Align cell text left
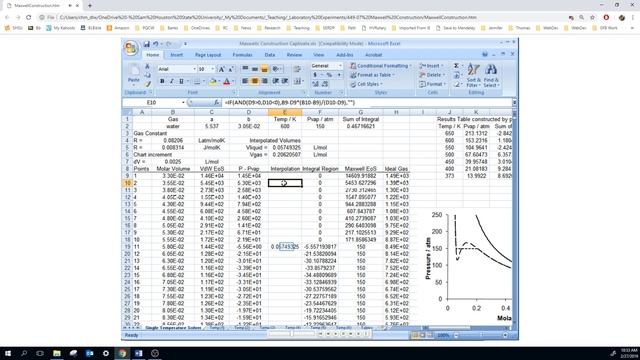Screen dimensions: 640x360 pos(245,81)
